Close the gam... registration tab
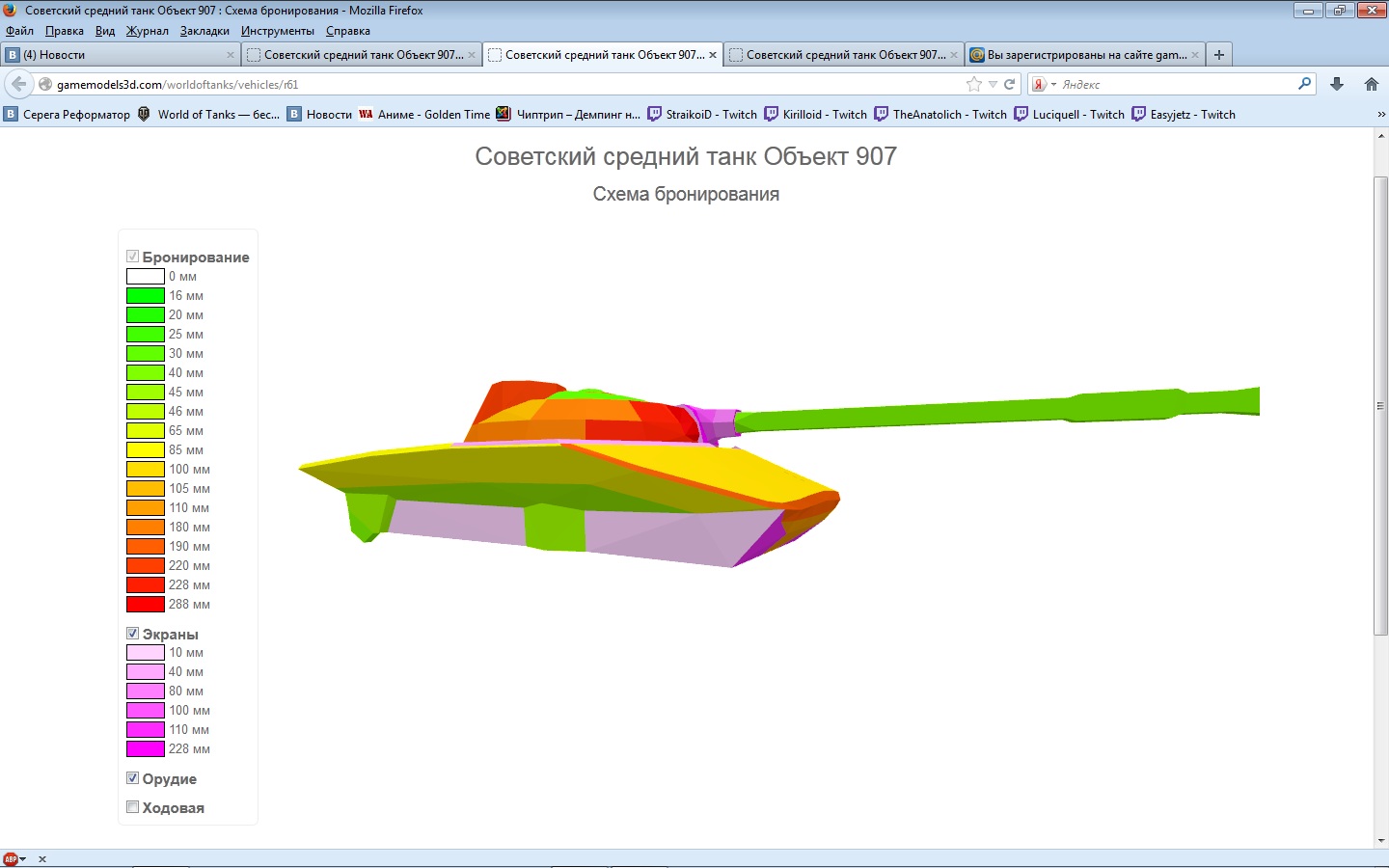Screen dimensions: 1389x868 point(1195,55)
